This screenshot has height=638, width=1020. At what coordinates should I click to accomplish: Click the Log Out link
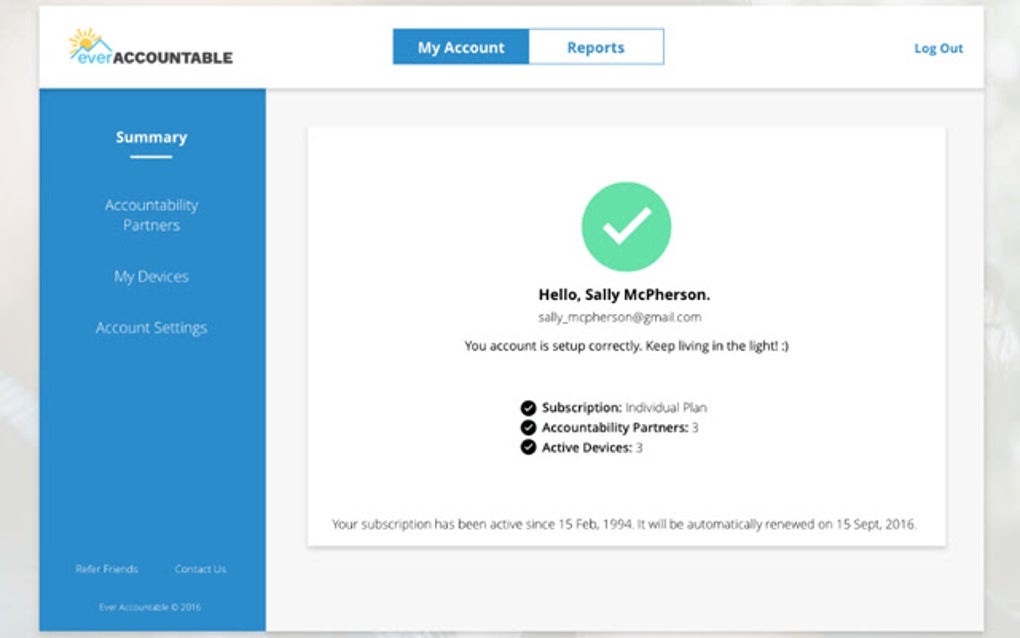click(938, 48)
